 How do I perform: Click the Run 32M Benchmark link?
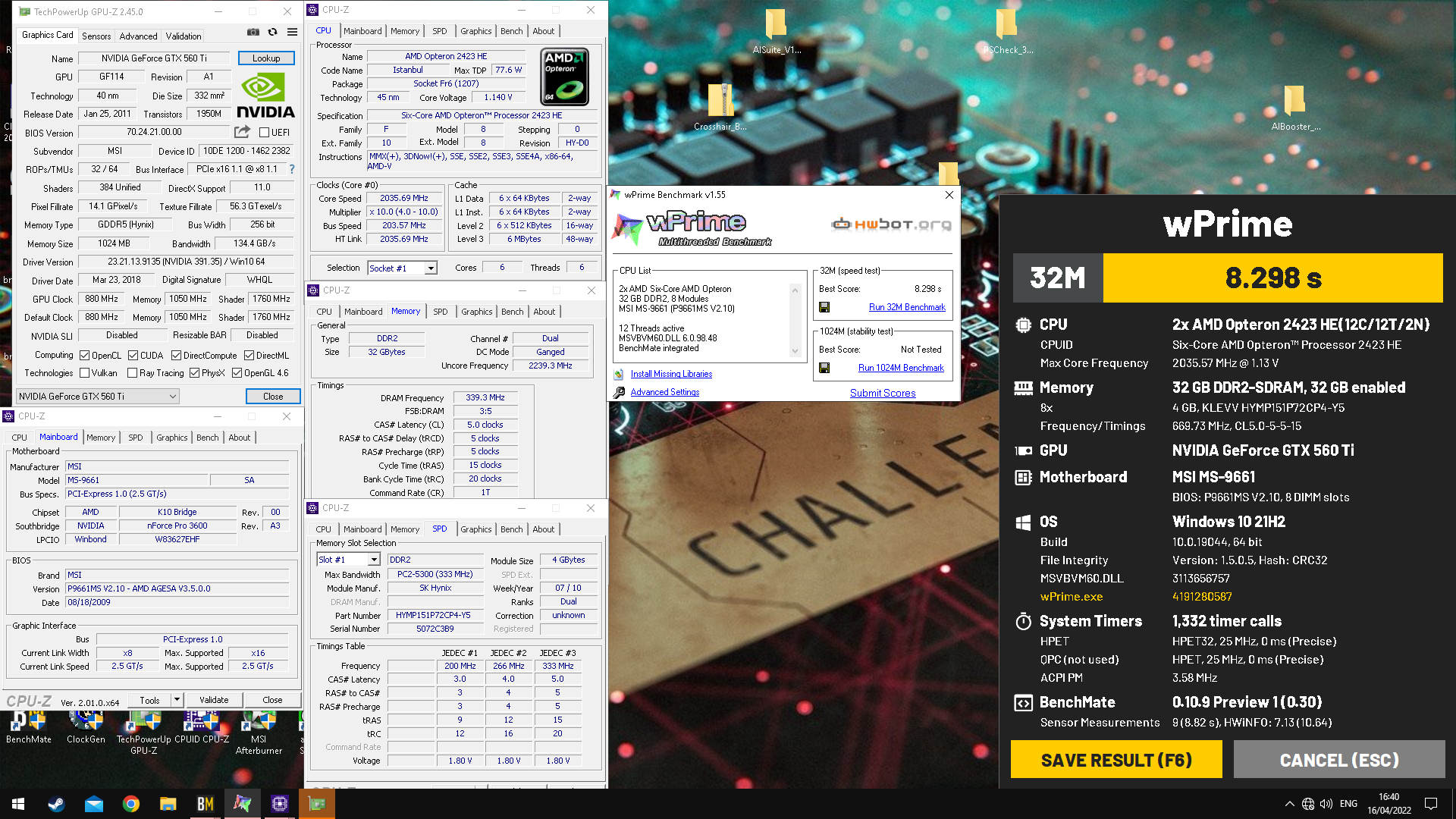[x=907, y=307]
